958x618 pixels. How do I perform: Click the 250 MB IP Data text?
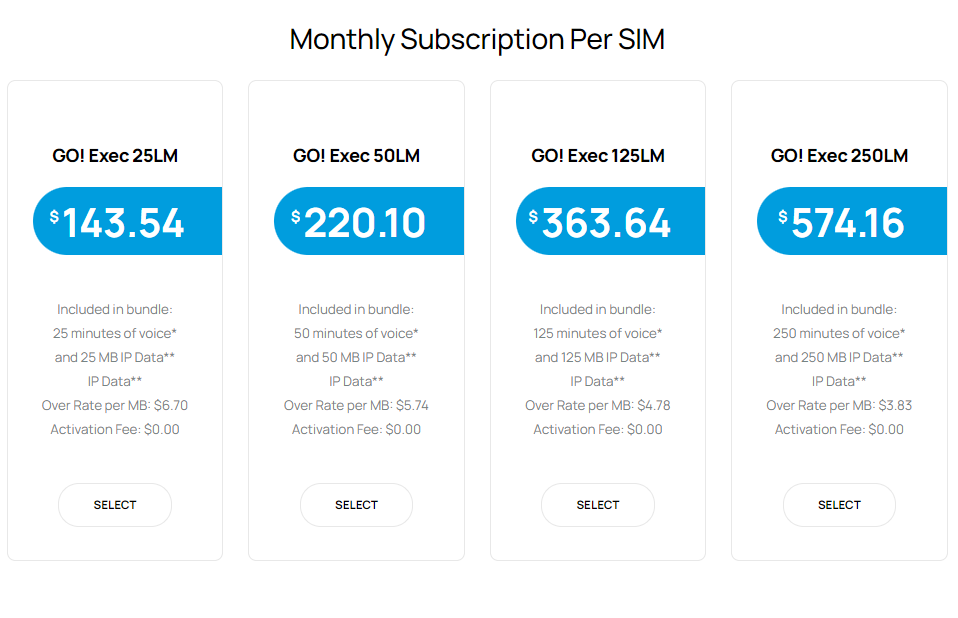click(x=839, y=357)
